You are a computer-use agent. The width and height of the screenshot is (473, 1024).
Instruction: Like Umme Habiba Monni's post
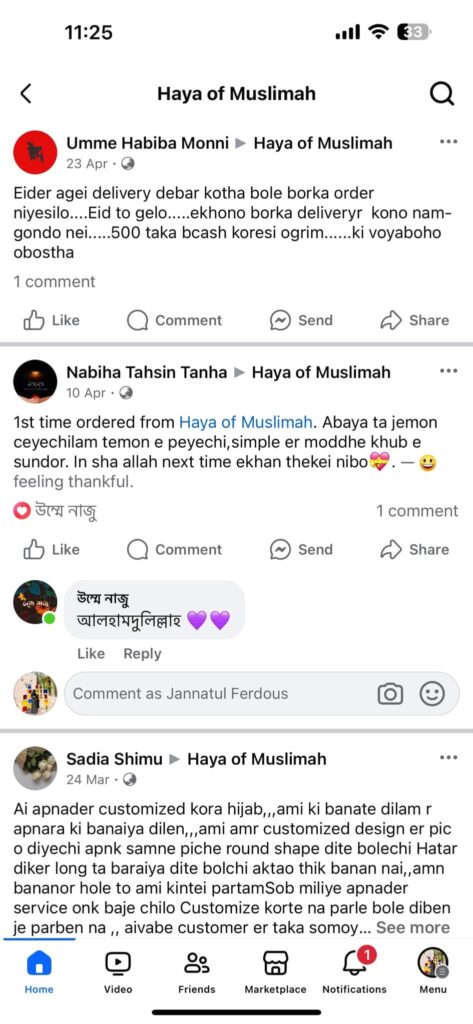coord(52,320)
